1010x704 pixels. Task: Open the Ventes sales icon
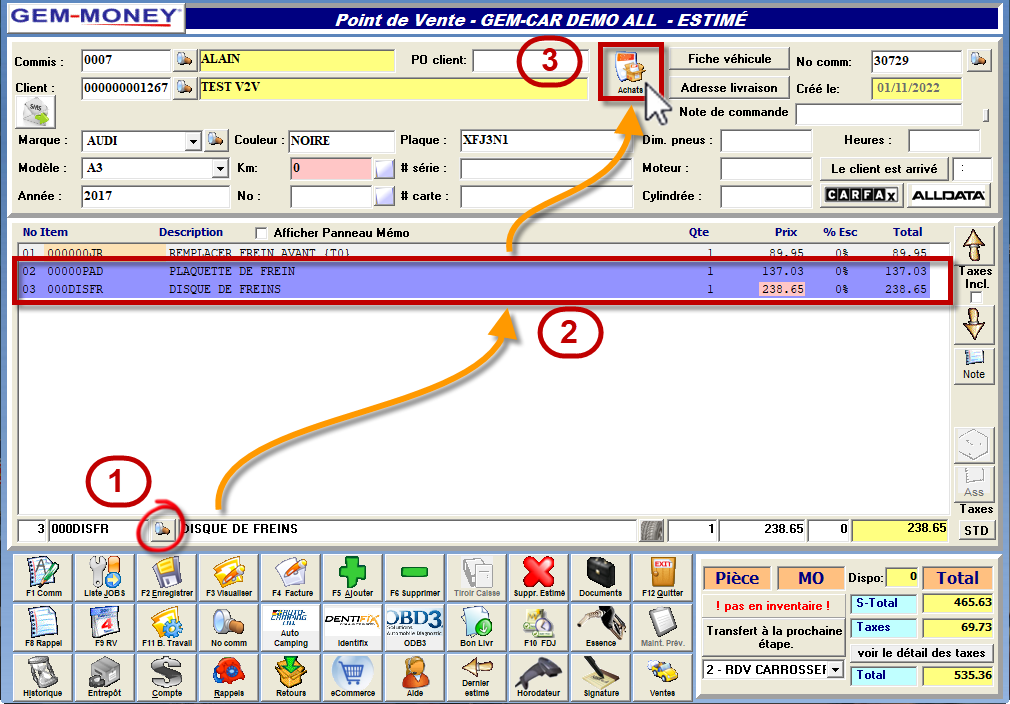coord(662,677)
